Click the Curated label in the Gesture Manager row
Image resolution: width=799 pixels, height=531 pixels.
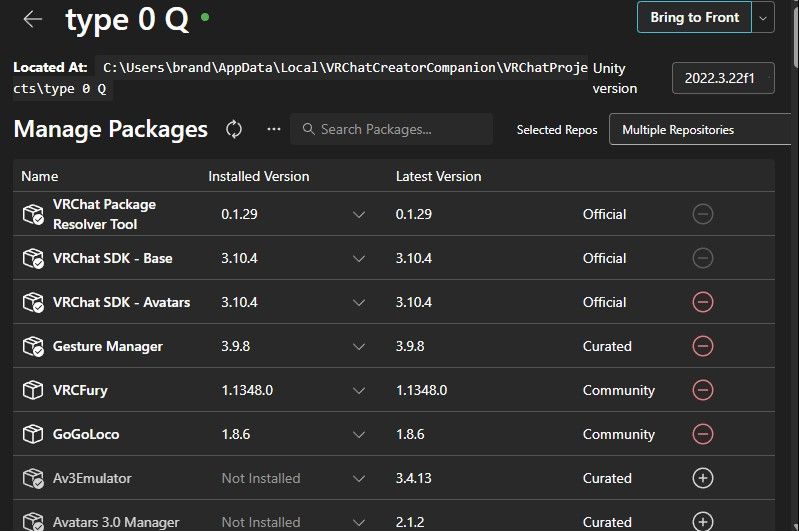click(607, 347)
